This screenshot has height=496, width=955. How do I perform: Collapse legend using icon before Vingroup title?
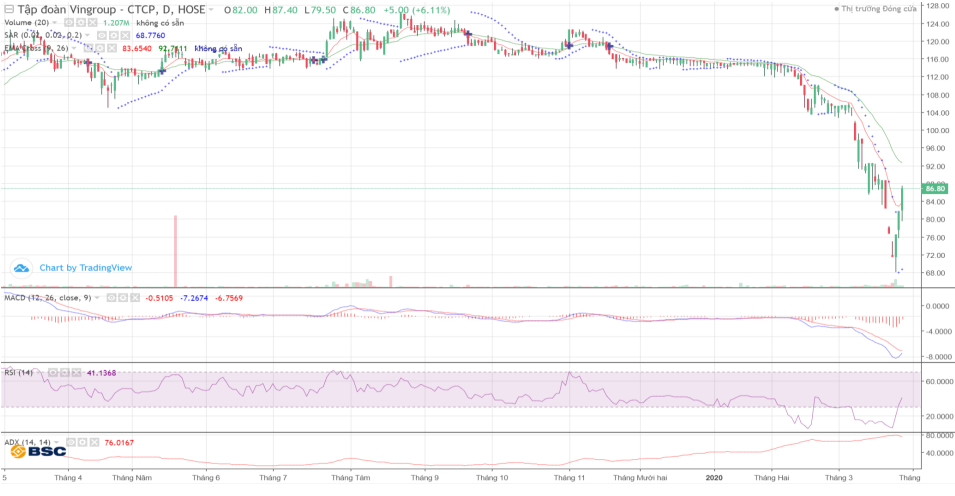(9, 10)
